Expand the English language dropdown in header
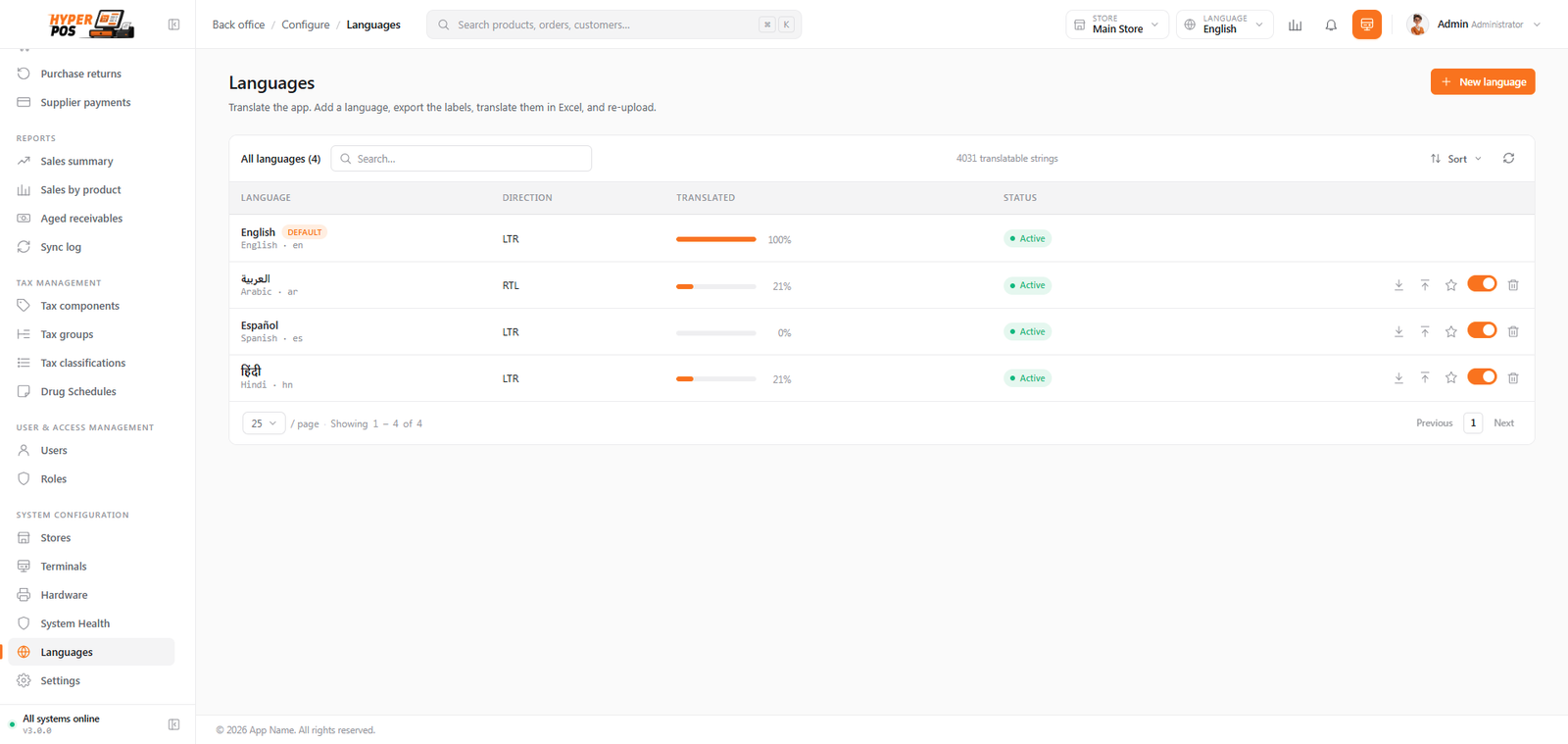This screenshot has width=1568, height=744. [1225, 25]
